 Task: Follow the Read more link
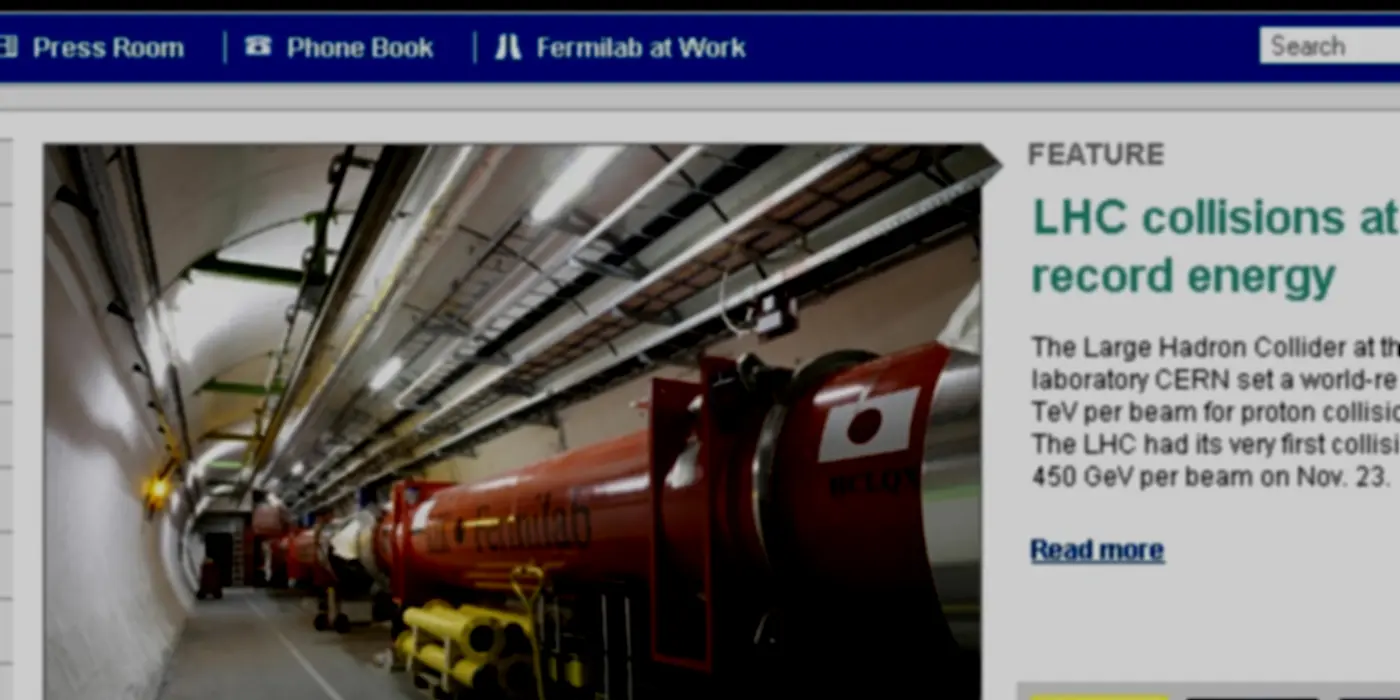(x=1097, y=550)
